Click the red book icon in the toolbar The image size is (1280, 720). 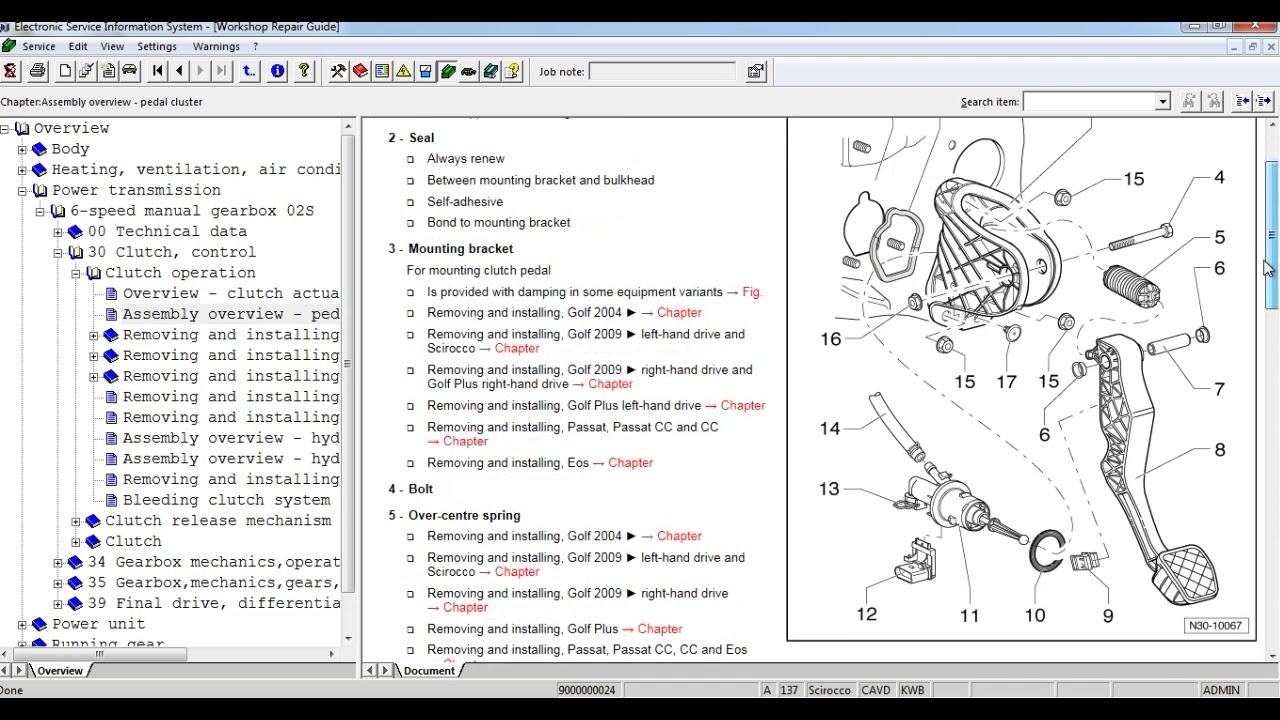click(x=360, y=71)
